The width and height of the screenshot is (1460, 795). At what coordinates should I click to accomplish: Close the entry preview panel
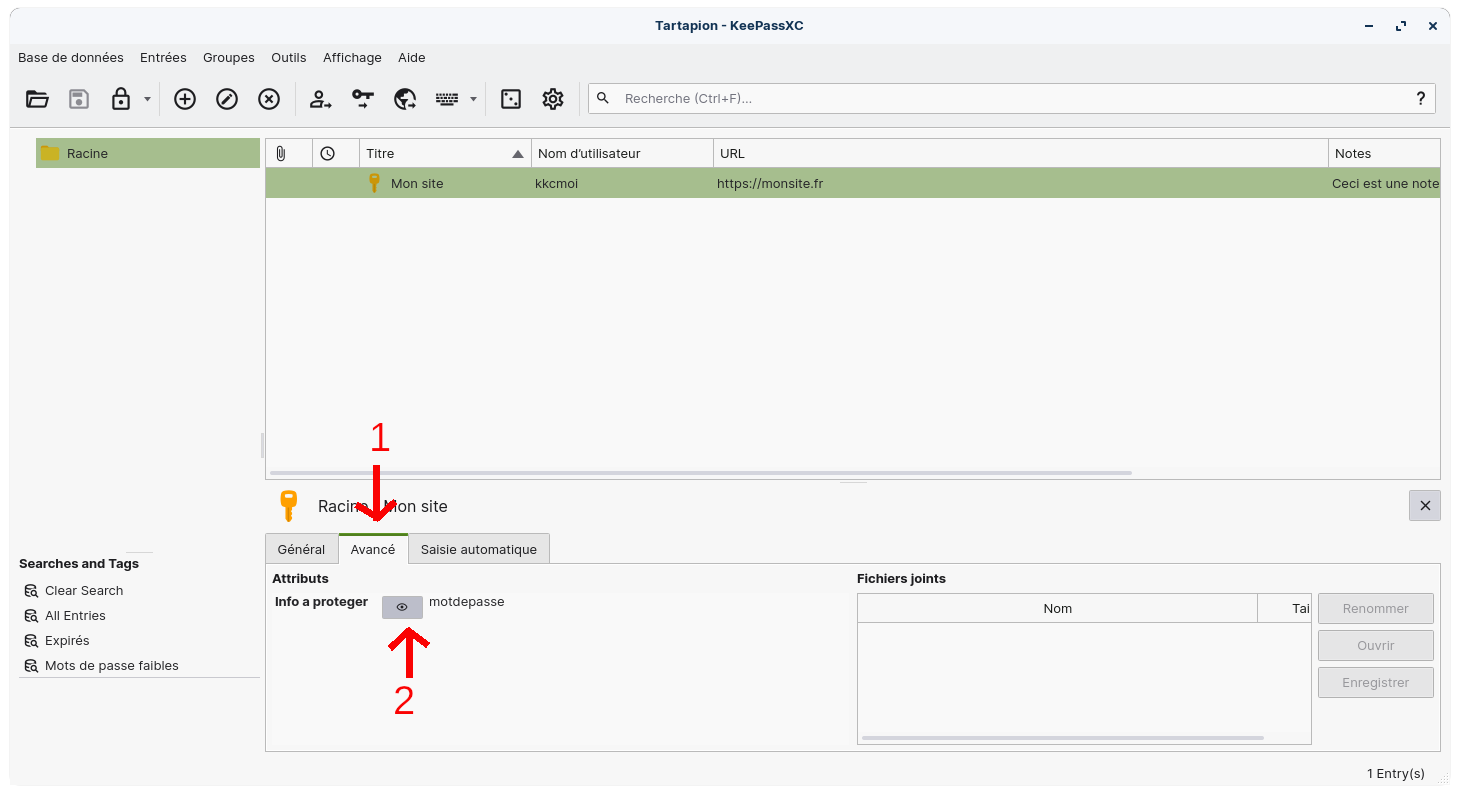coord(1424,505)
